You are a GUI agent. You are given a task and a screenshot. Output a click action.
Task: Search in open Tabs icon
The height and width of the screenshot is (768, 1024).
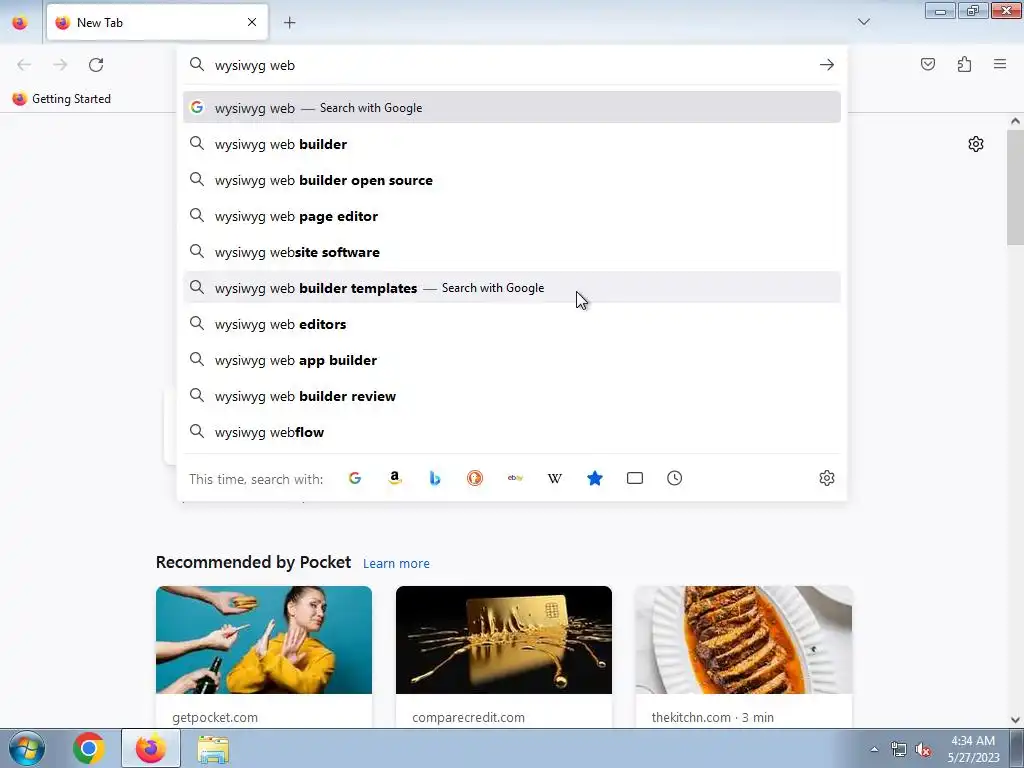pyautogui.click(x=635, y=478)
